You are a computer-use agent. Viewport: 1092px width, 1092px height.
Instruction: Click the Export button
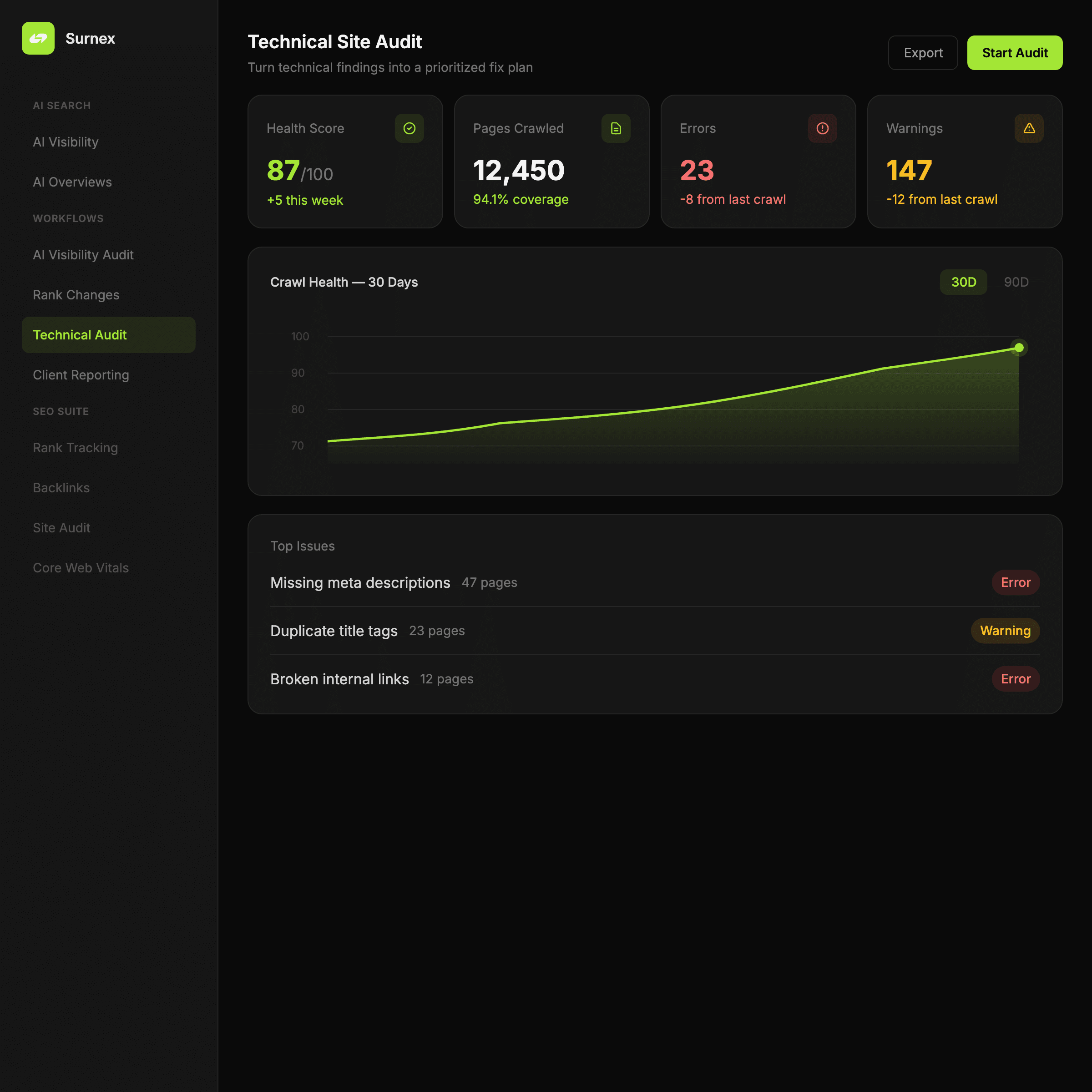pyautogui.click(x=922, y=53)
